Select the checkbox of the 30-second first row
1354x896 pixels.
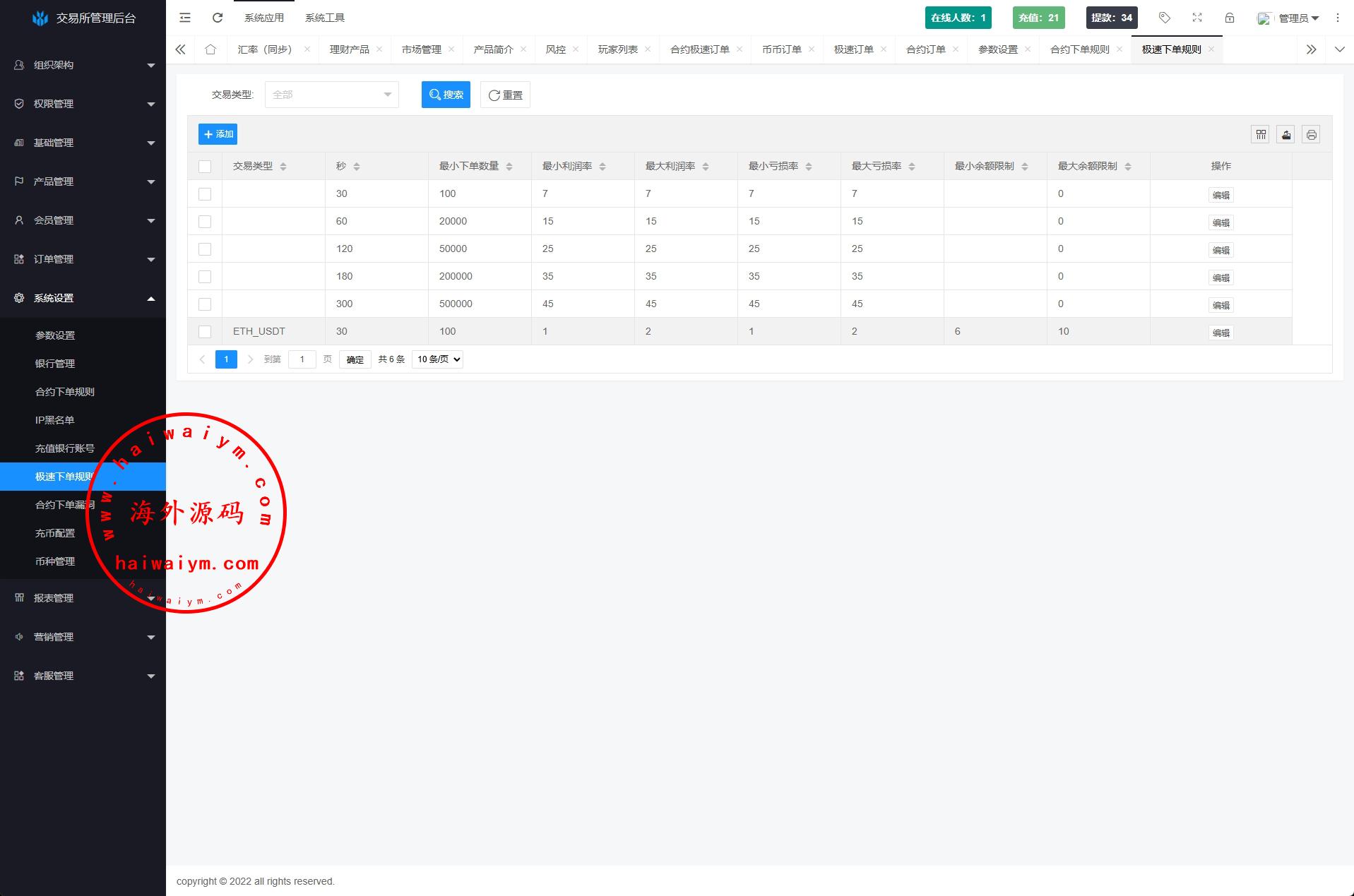click(x=205, y=194)
